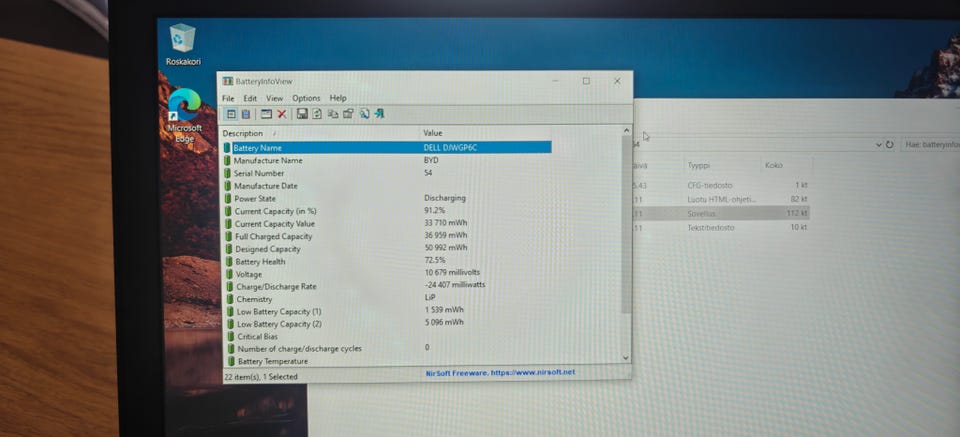Viewport: 960px width, 437px height.
Task: Expand the Explorer address bar history dropdown
Action: click(x=879, y=145)
